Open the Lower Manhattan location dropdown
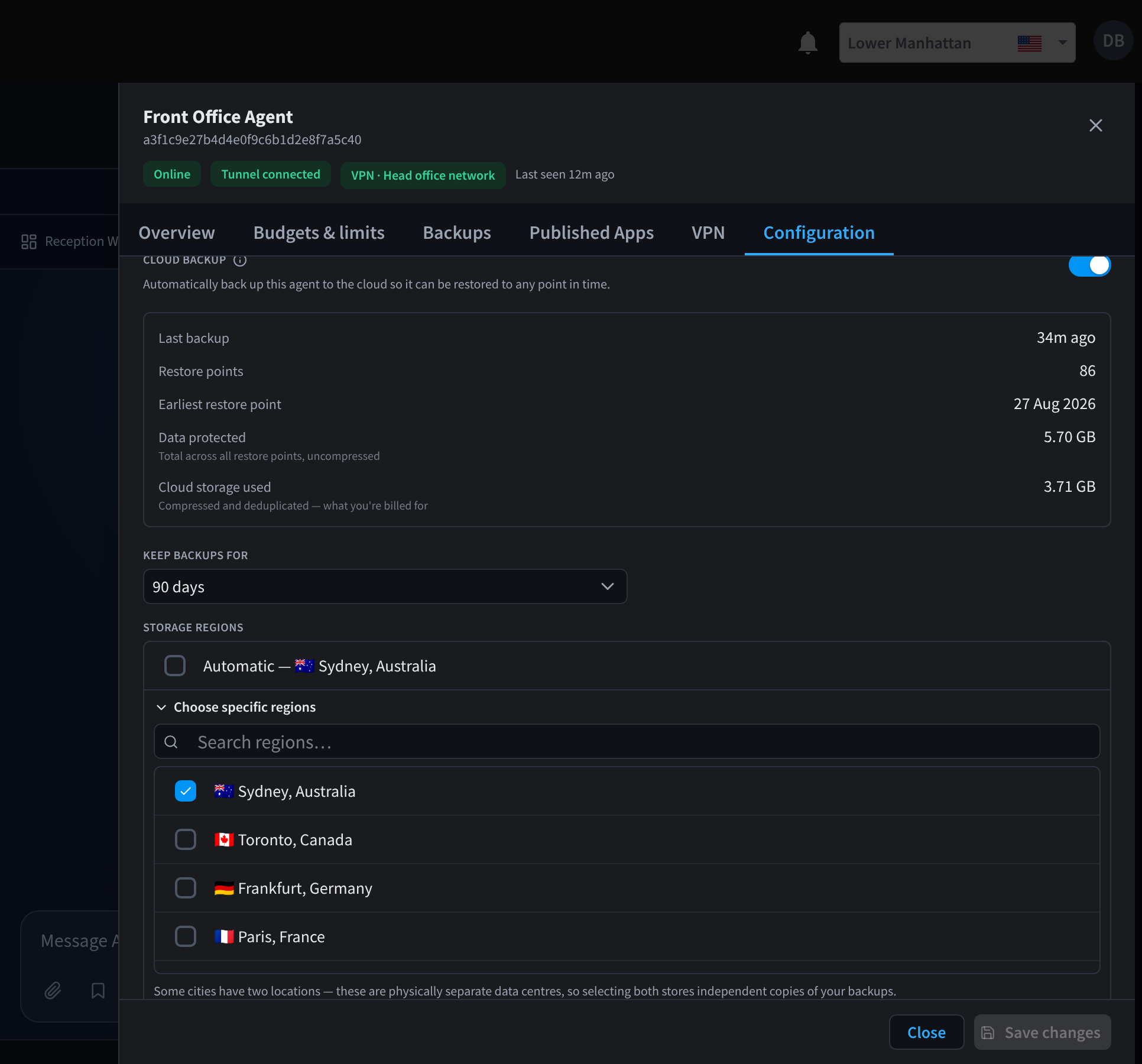The width and height of the screenshot is (1142, 1064). point(957,43)
